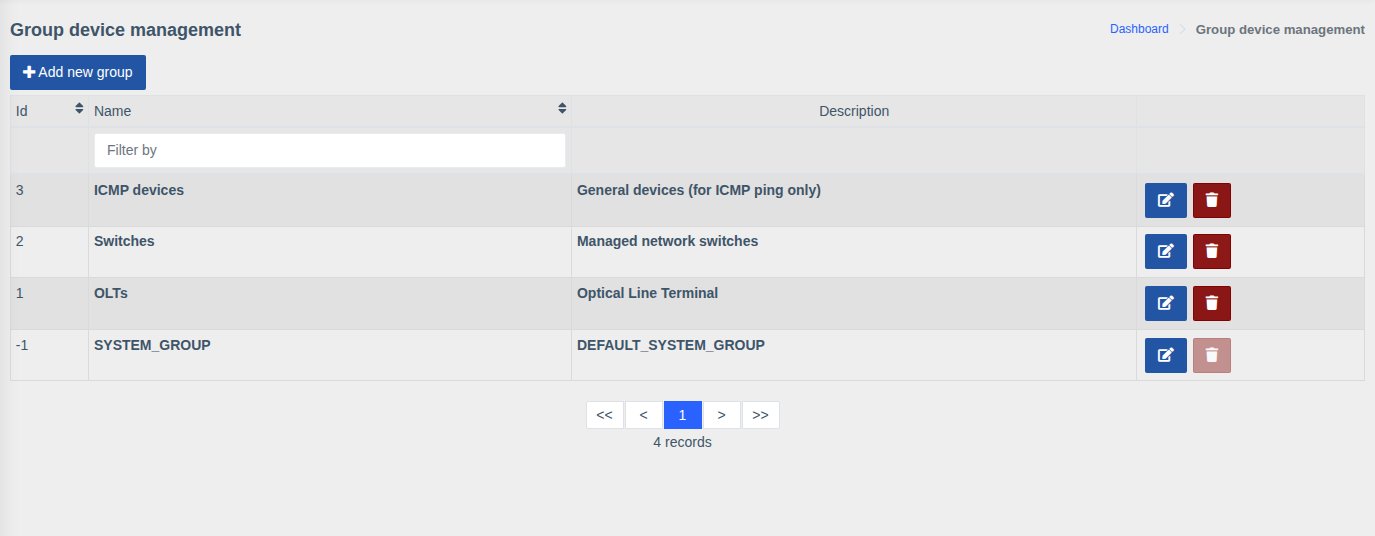Select the Switches name cell
Screen dimensions: 1375x536
coord(330,252)
